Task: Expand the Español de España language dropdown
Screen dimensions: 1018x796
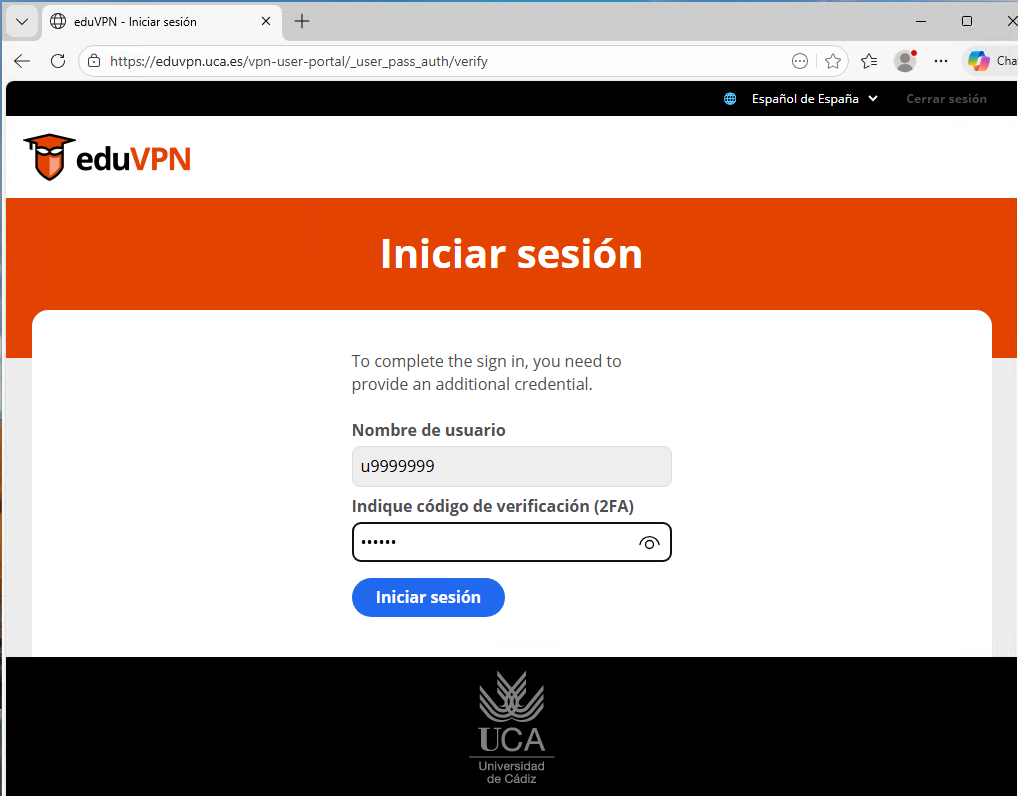Action: coord(814,99)
